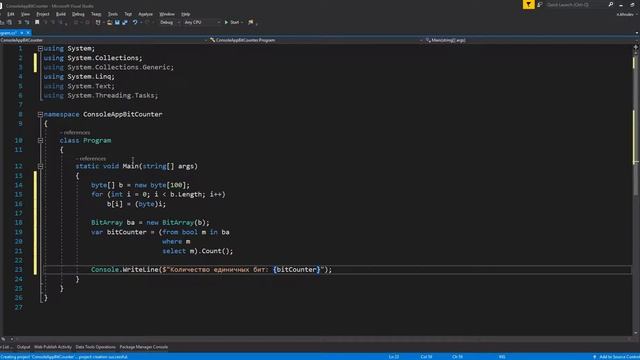Viewport: 640px width, 360px height.
Task: Click the Navigate Backward toolbar icon
Action: tap(76, 22)
